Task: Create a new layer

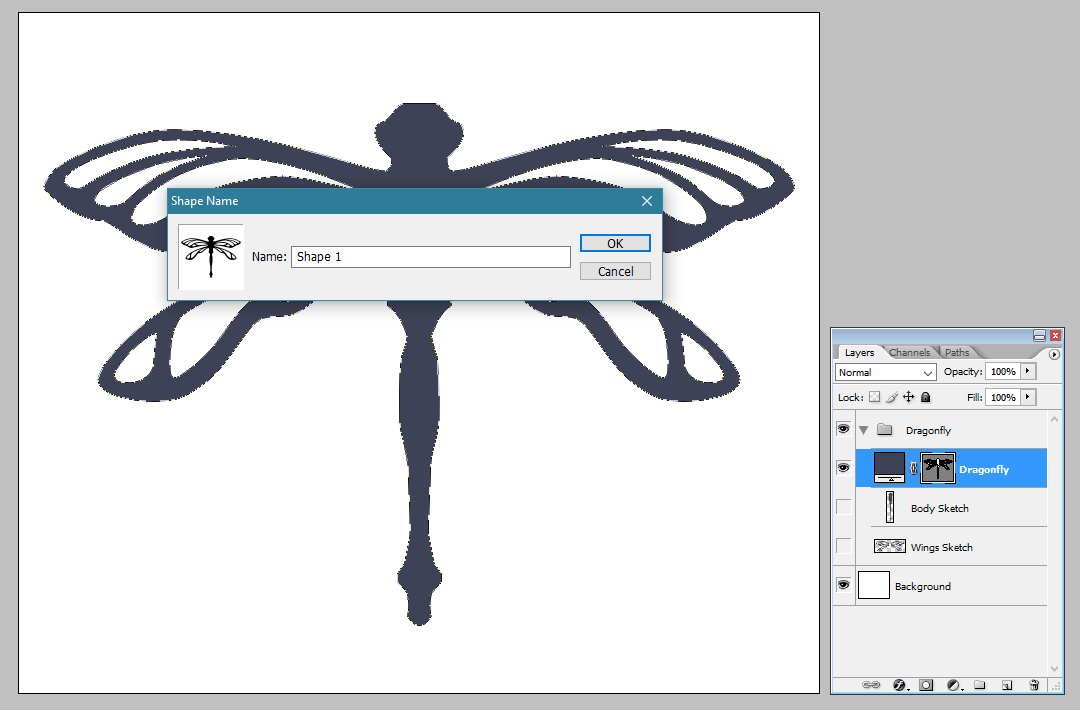Action: point(1007,685)
